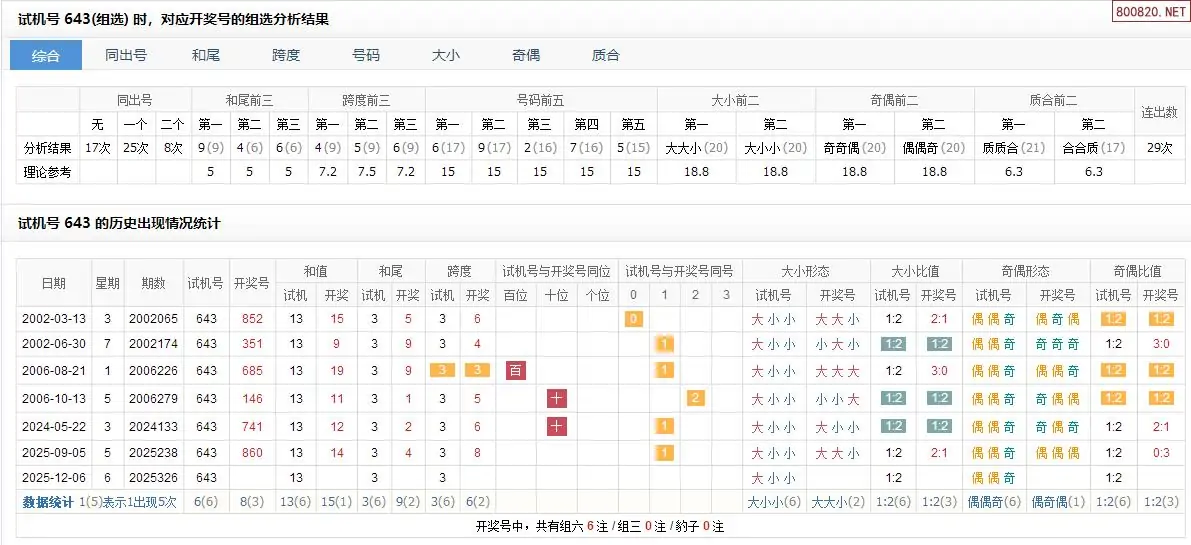Select the 大小 tab

tap(446, 55)
